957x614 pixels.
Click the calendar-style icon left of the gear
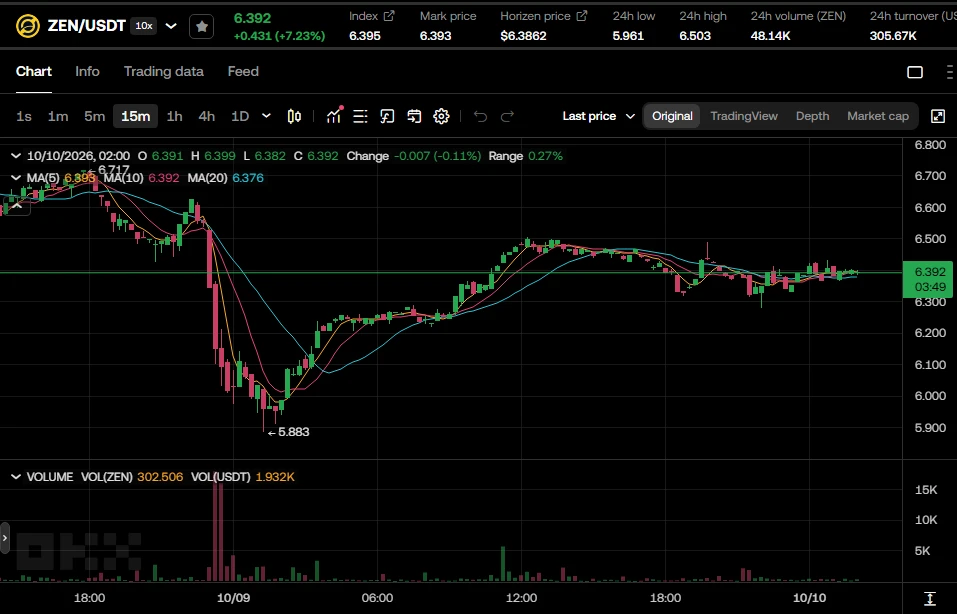(414, 116)
